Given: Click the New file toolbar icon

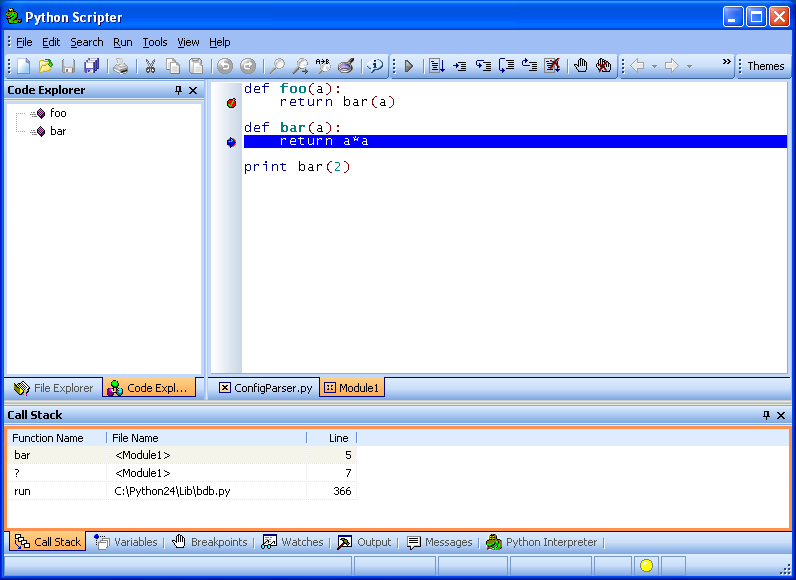Looking at the screenshot, I should (x=23, y=66).
